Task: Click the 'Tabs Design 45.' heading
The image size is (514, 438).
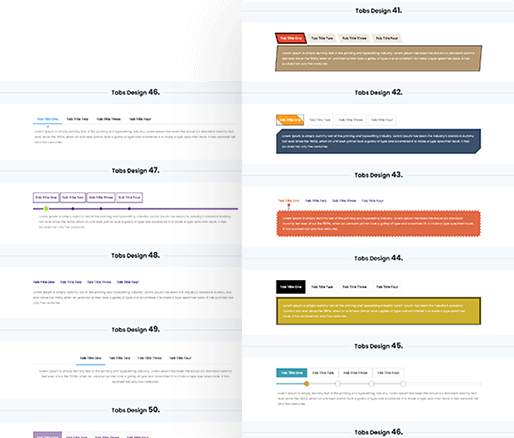Action: tap(378, 346)
